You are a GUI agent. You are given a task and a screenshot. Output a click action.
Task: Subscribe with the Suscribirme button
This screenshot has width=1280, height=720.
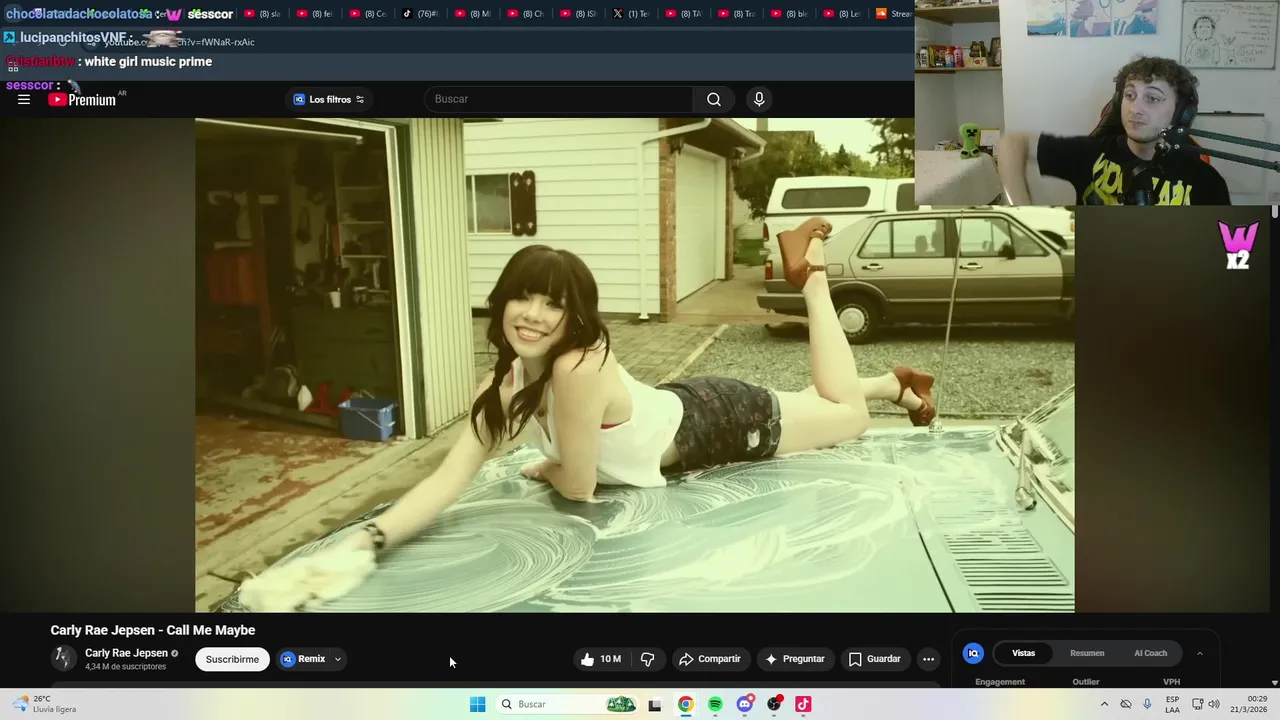pyautogui.click(x=232, y=659)
